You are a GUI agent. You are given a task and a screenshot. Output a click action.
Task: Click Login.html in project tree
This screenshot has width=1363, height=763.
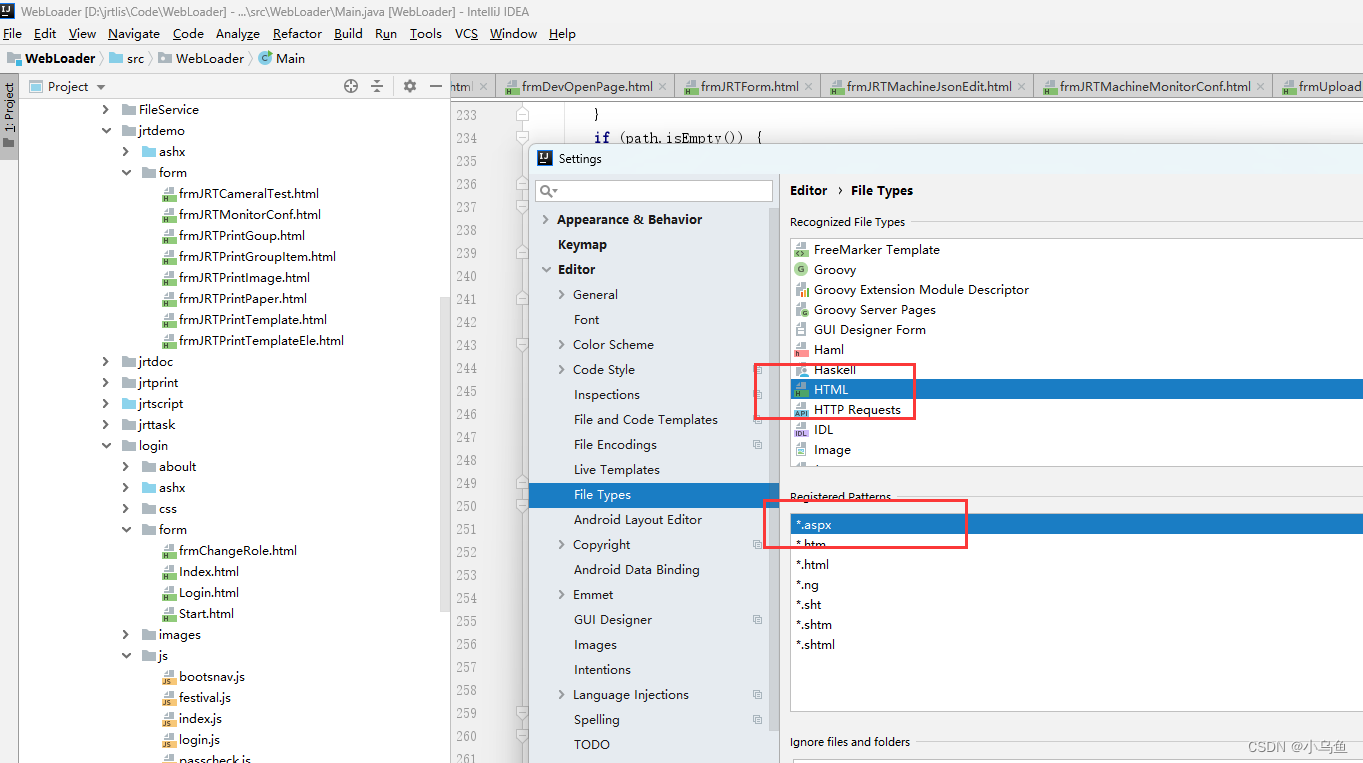pyautogui.click(x=208, y=593)
